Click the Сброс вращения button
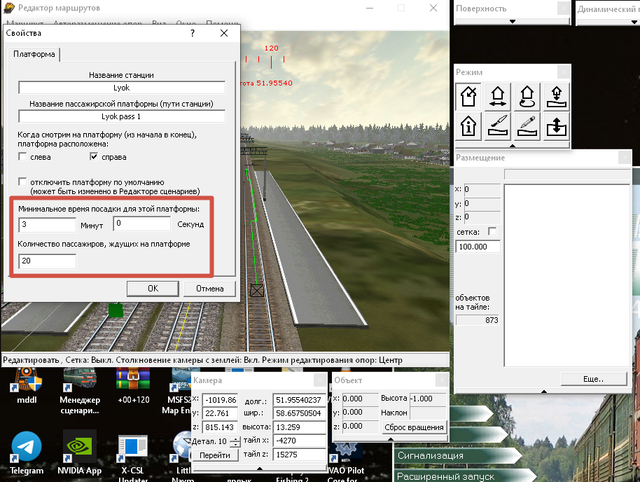Image resolution: width=640 pixels, height=482 pixels. [414, 427]
